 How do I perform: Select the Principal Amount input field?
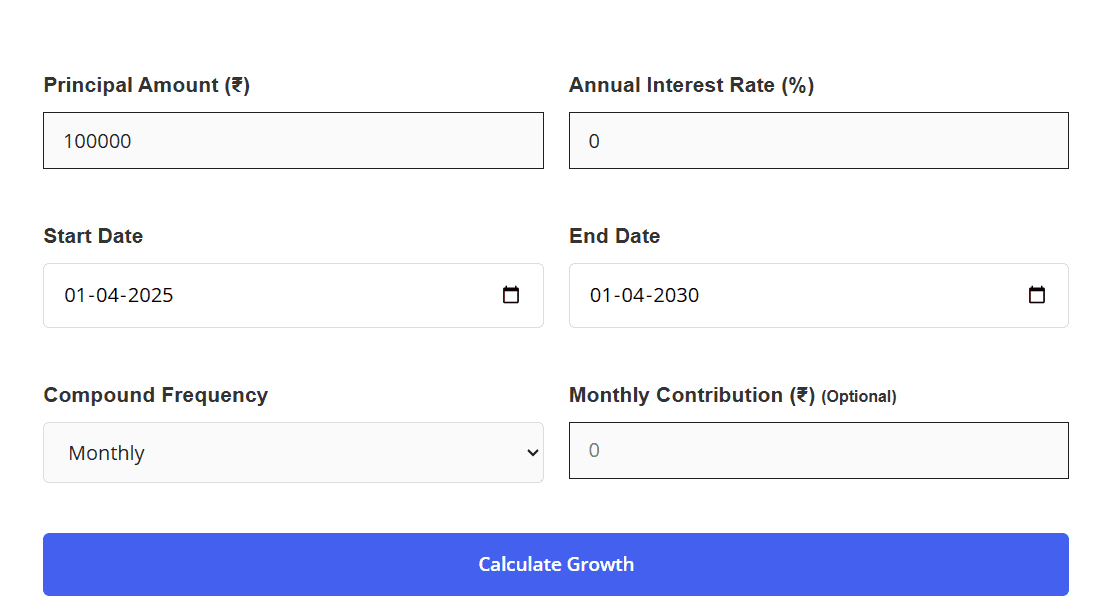pyautogui.click(x=293, y=140)
